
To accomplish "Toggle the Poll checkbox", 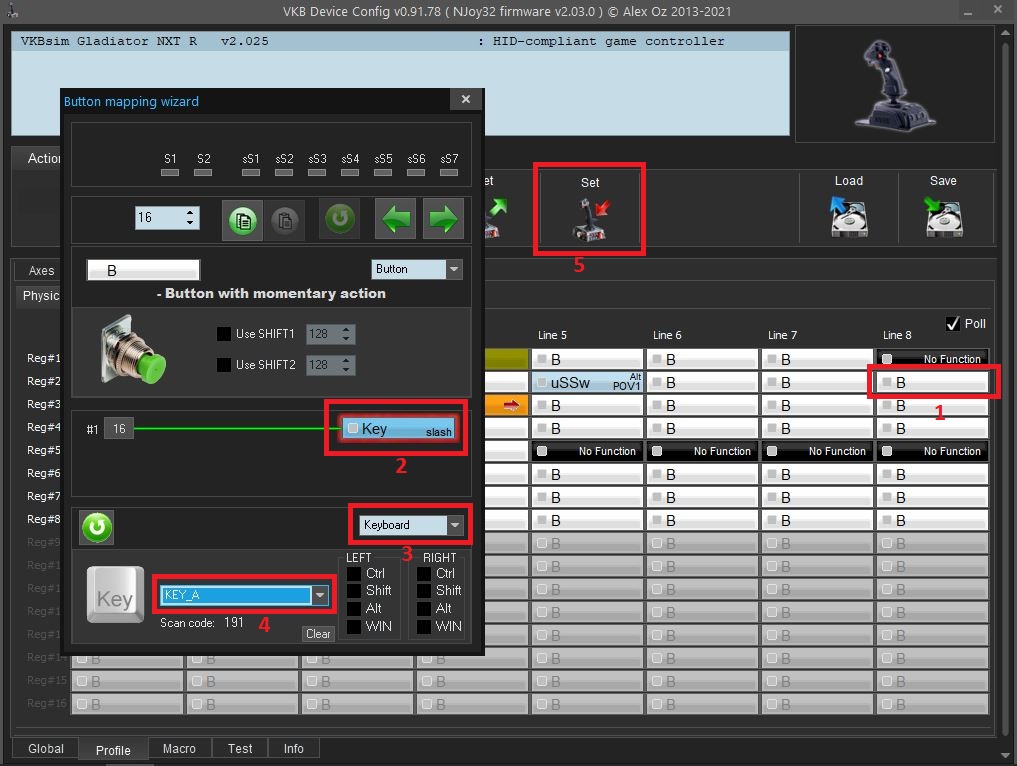I will pos(953,324).
